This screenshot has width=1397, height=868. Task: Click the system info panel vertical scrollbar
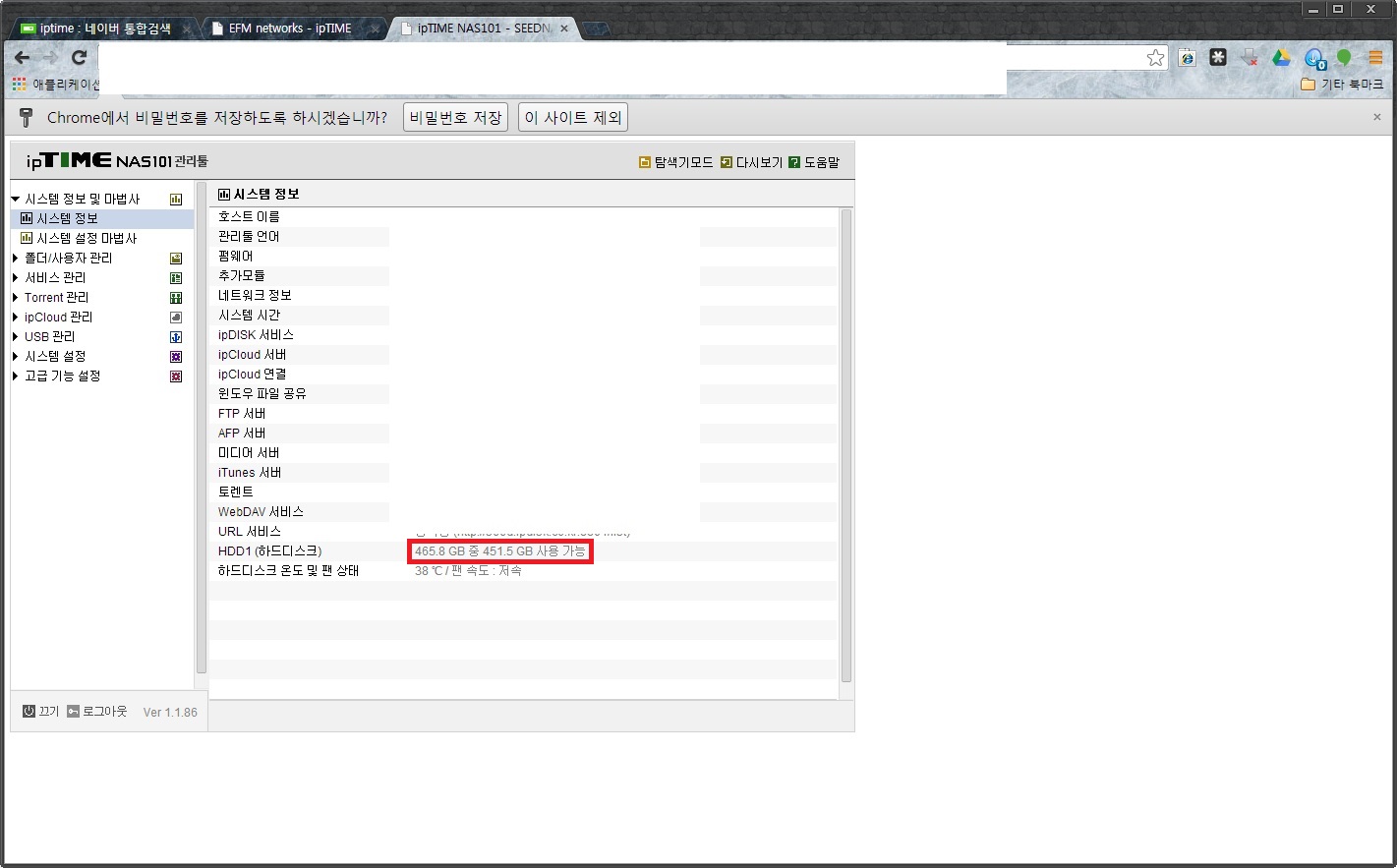[846, 445]
